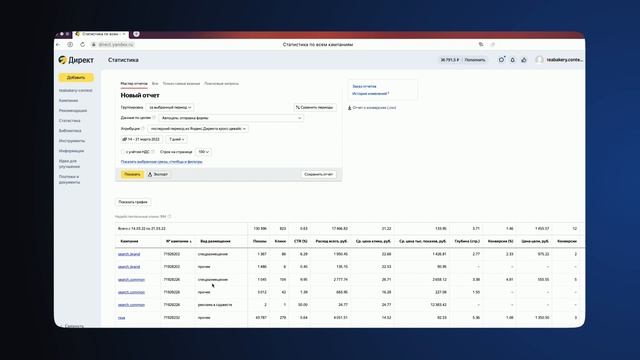Click the Кампания column header
The width and height of the screenshot is (640, 360).
coord(129,242)
